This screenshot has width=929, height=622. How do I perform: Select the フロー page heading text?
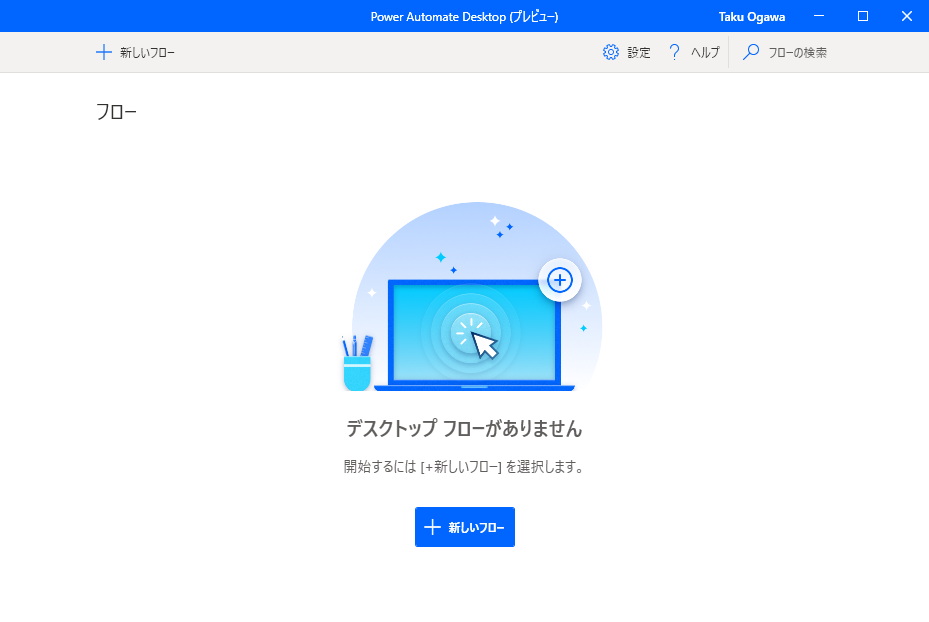[x=117, y=111]
